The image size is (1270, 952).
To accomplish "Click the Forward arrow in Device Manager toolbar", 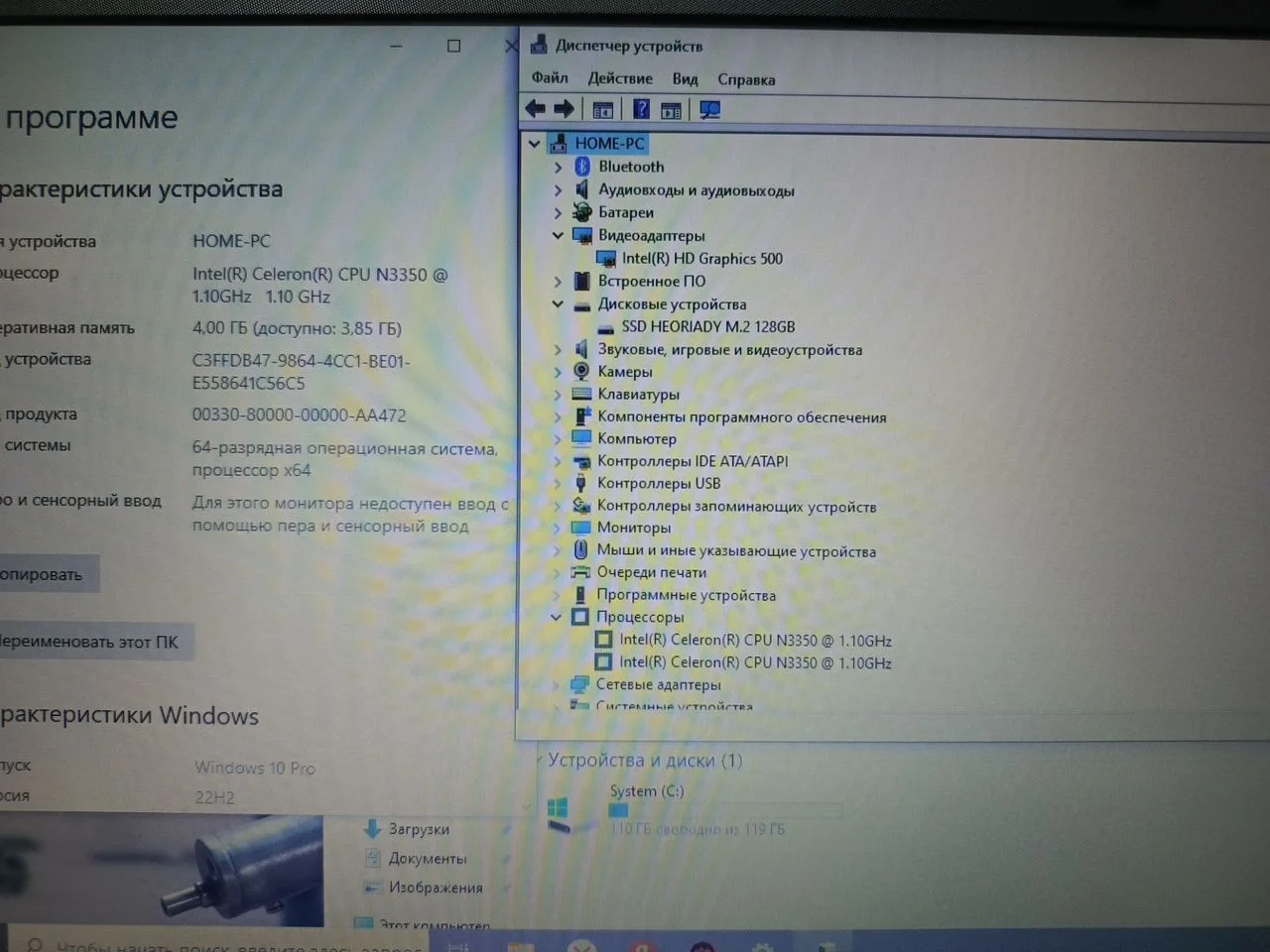I will 565,109.
